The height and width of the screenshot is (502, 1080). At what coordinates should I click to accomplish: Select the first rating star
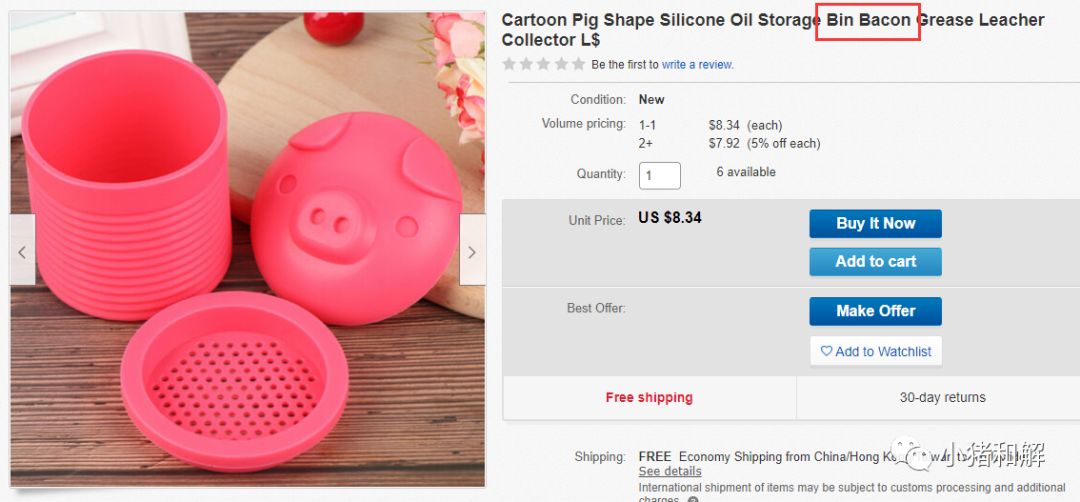tap(509, 64)
